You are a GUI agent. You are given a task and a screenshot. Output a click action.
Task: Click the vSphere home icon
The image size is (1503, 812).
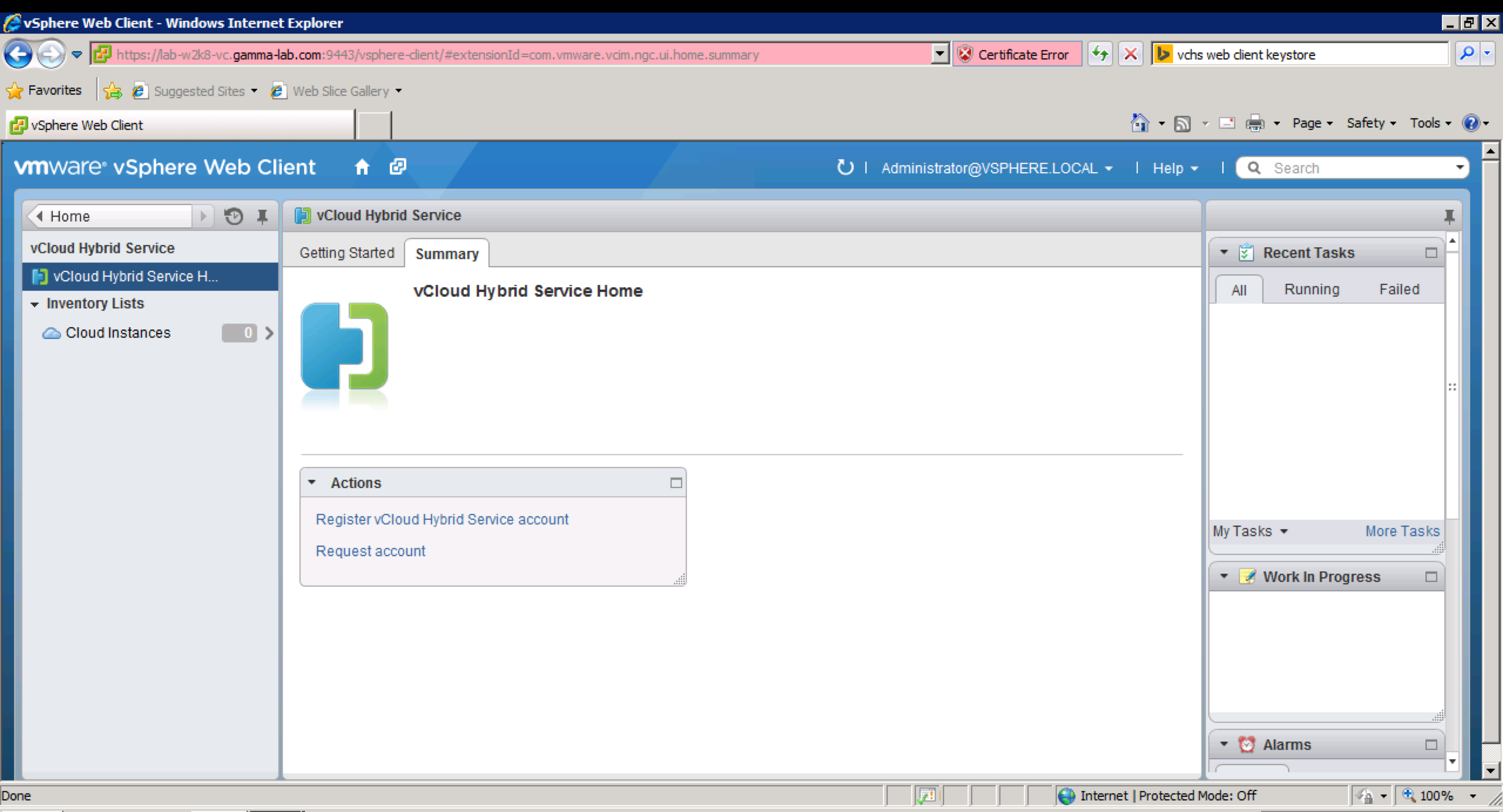pyautogui.click(x=362, y=168)
